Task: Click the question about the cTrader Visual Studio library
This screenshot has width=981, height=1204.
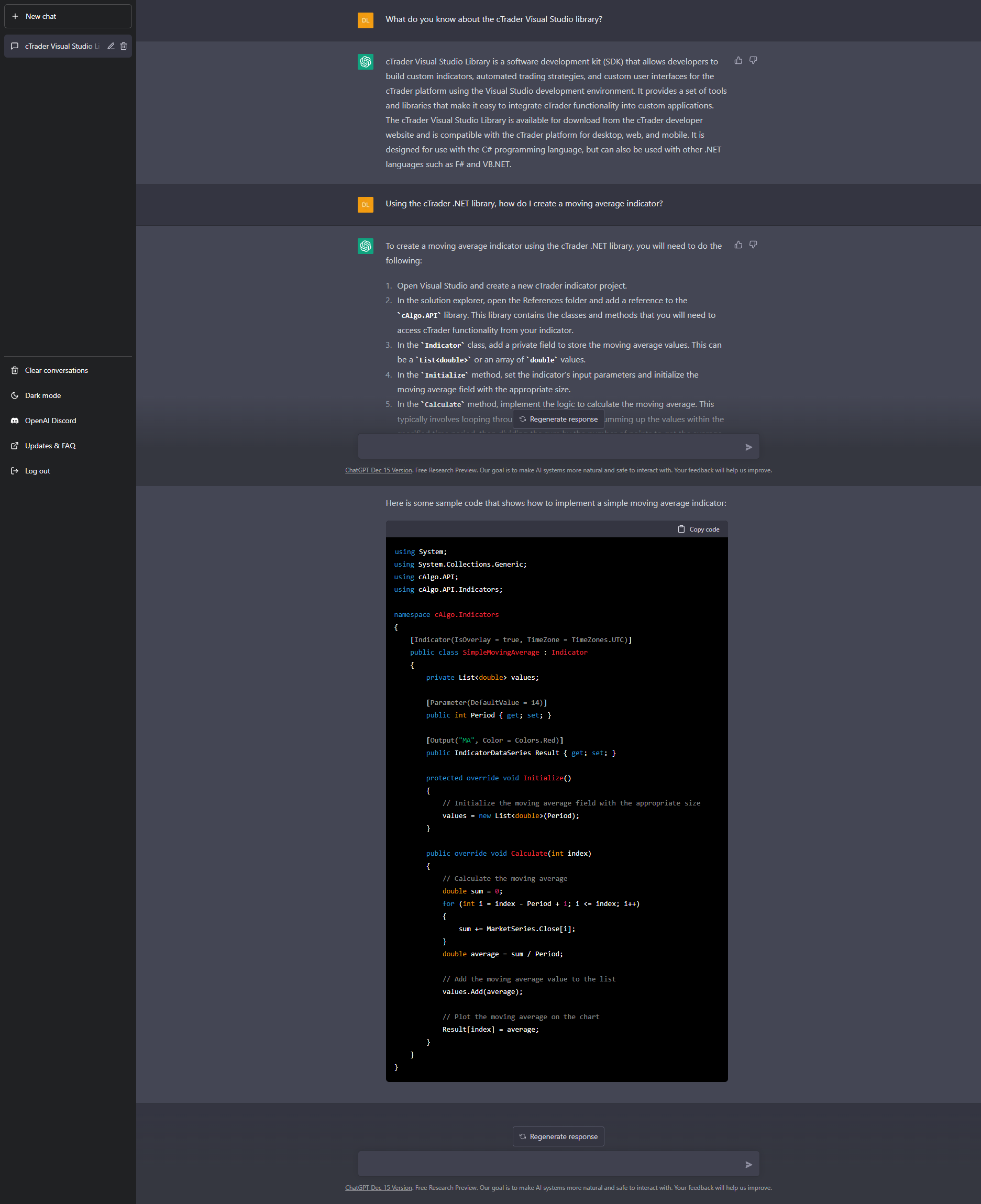Action: 494,19
